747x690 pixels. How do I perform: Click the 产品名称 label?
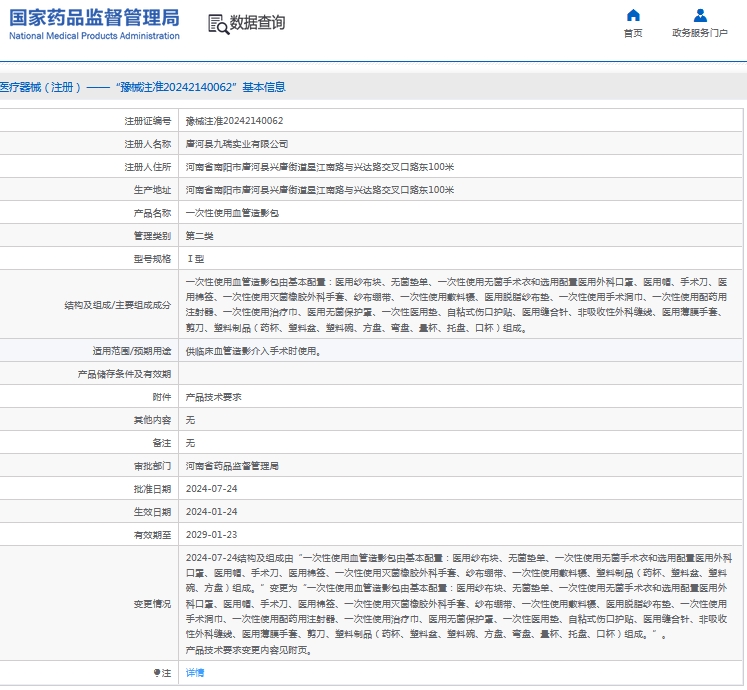click(x=152, y=213)
